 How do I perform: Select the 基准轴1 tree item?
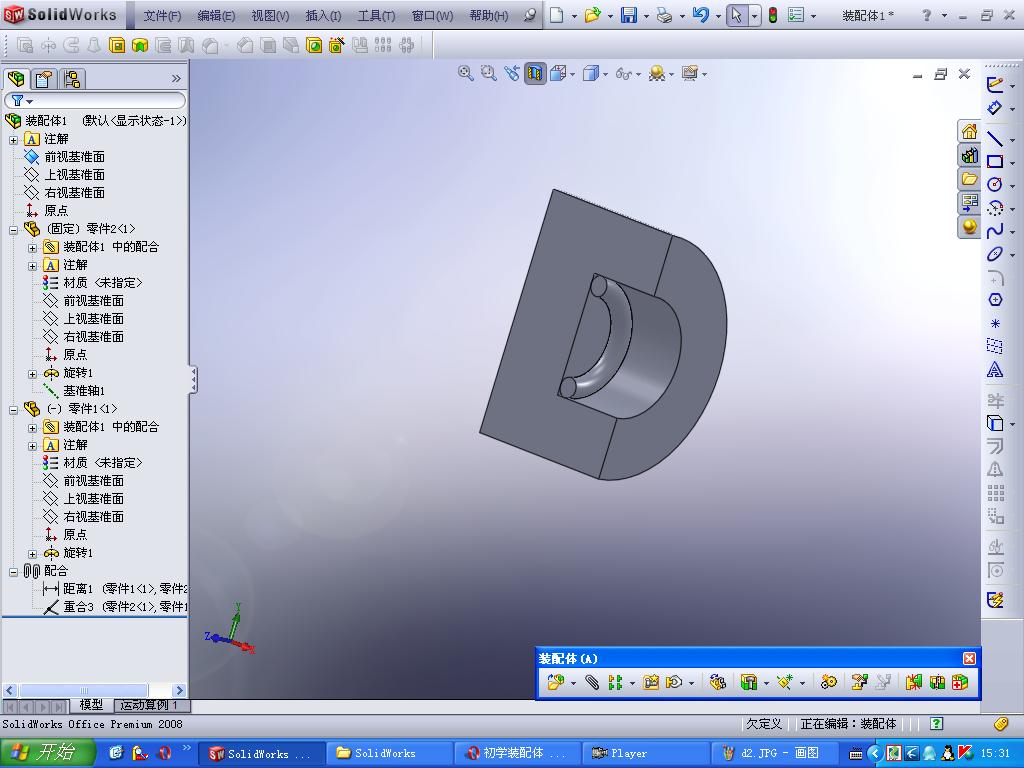click(83, 391)
